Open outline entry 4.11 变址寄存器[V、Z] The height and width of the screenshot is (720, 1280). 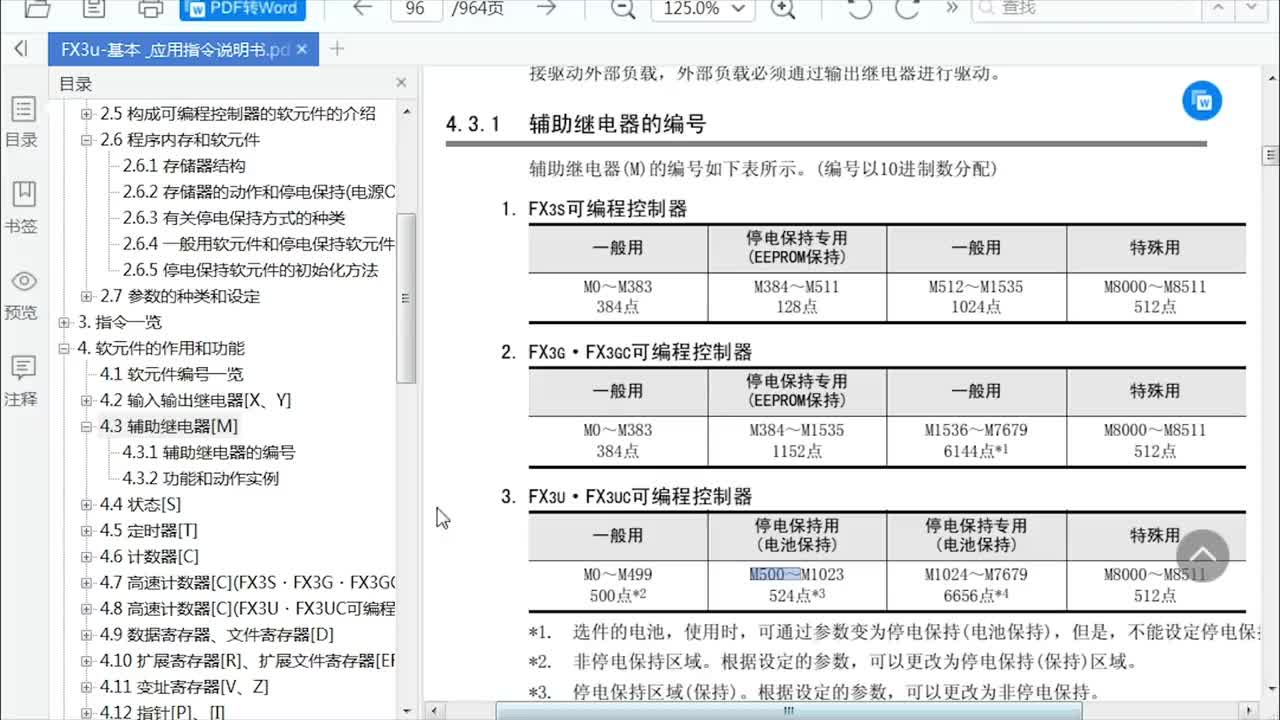[x=184, y=686]
